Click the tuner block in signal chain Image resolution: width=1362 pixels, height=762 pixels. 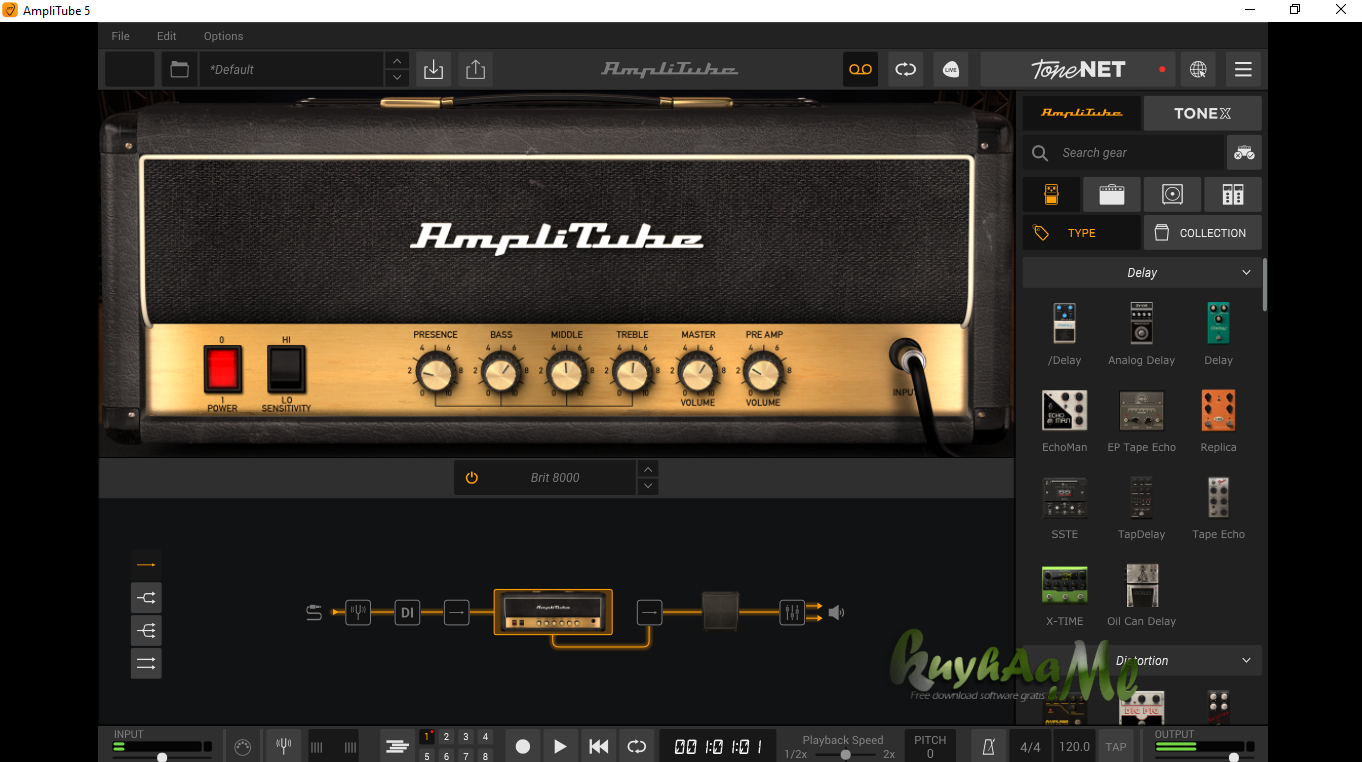(358, 612)
